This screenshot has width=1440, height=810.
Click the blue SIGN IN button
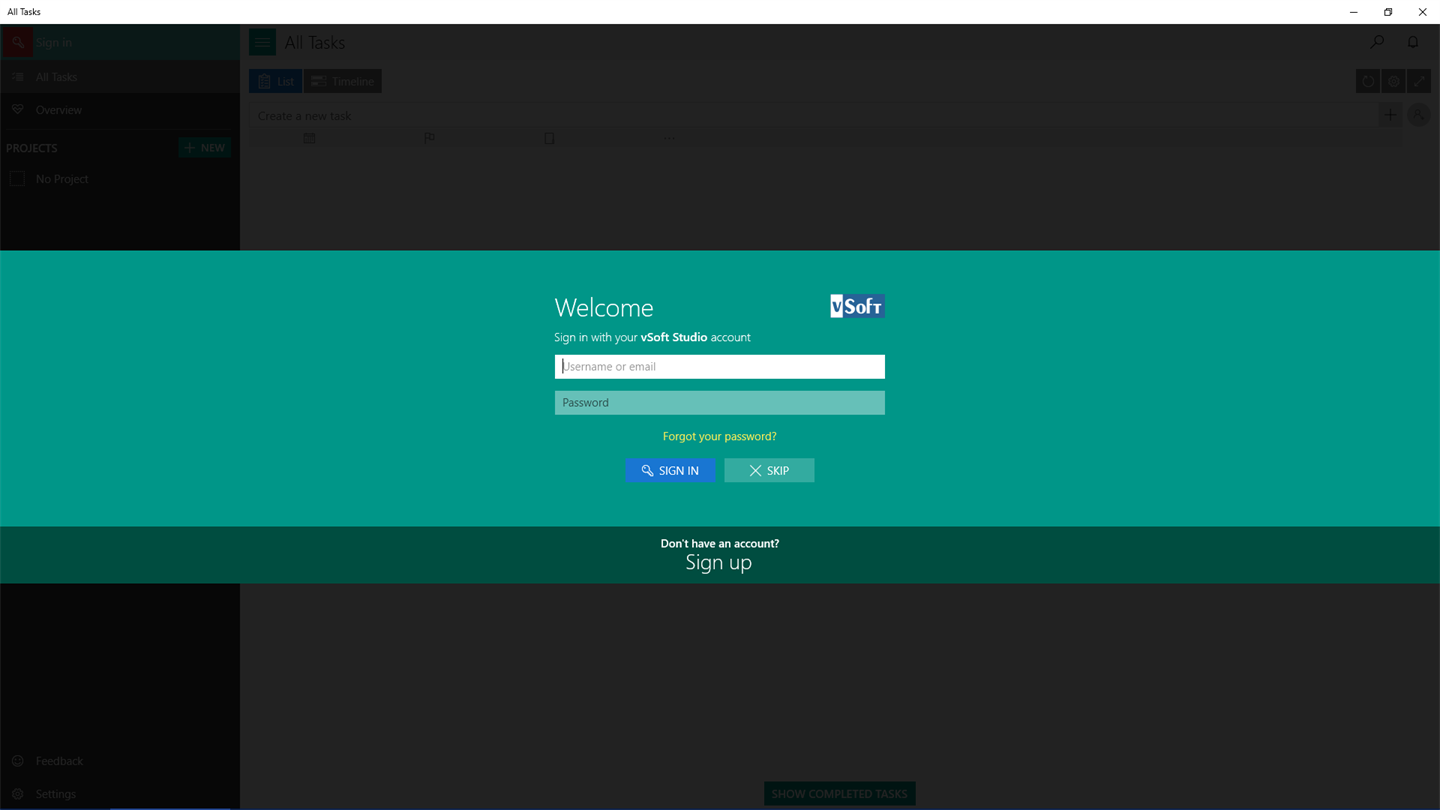point(670,470)
